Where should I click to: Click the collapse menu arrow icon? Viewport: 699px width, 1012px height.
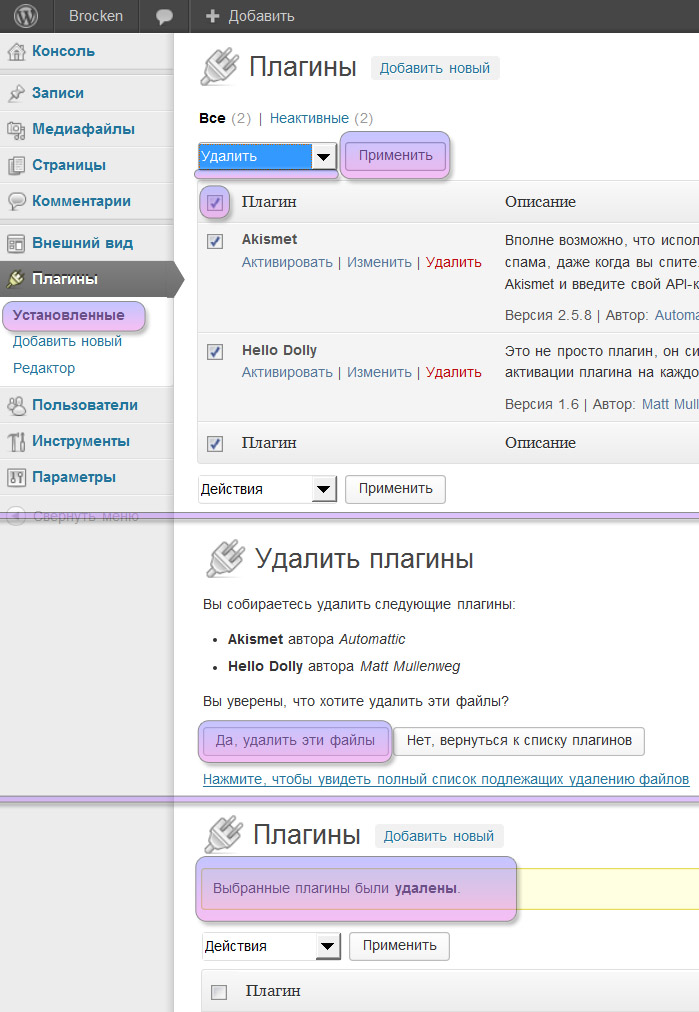(16, 516)
